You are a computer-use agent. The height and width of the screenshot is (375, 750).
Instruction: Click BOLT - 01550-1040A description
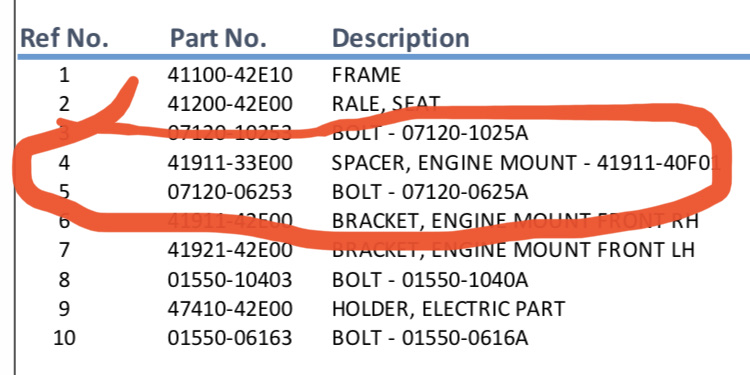coord(430,280)
